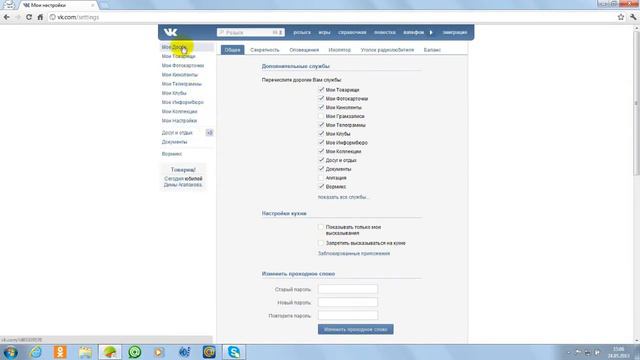Open Мои Настройки in the sidebar

coord(179,120)
